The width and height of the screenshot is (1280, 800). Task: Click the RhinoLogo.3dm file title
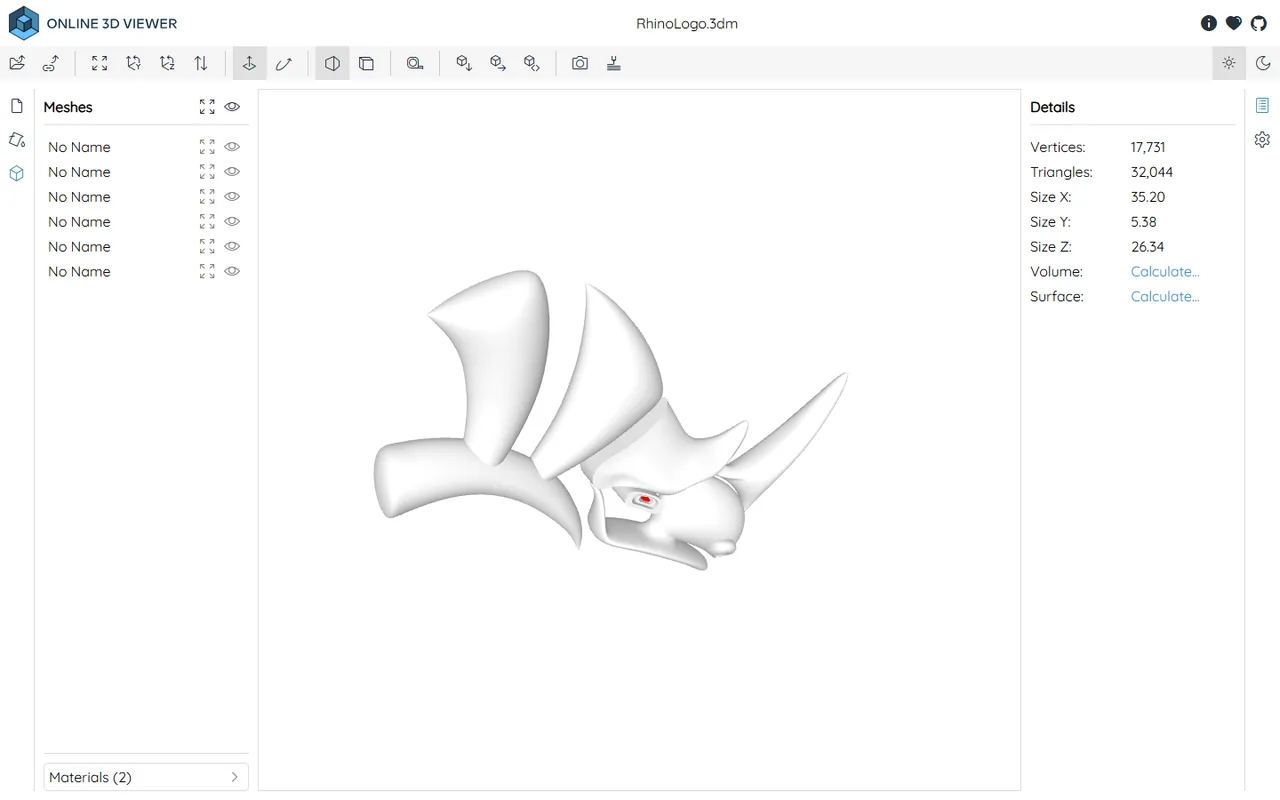687,23
